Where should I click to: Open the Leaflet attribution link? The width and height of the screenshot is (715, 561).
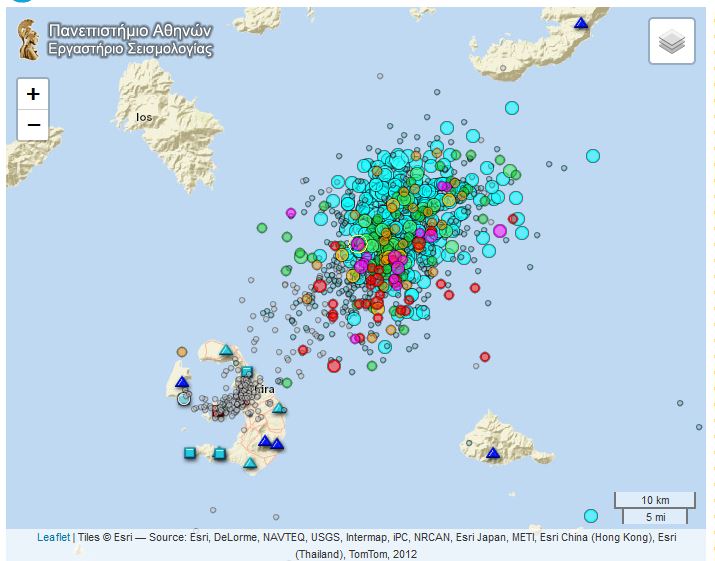[x=53, y=537]
